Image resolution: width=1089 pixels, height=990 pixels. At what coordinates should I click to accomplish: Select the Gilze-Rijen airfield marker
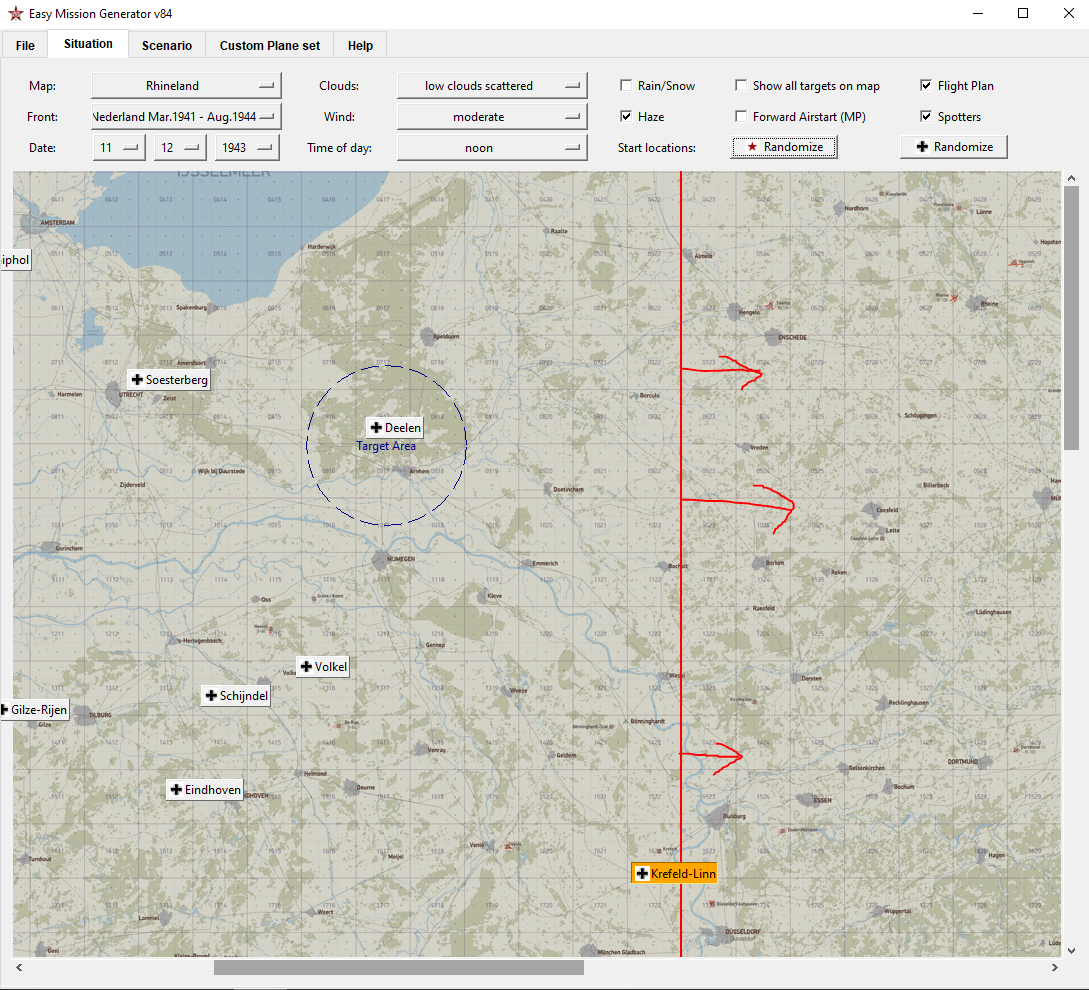pos(35,709)
